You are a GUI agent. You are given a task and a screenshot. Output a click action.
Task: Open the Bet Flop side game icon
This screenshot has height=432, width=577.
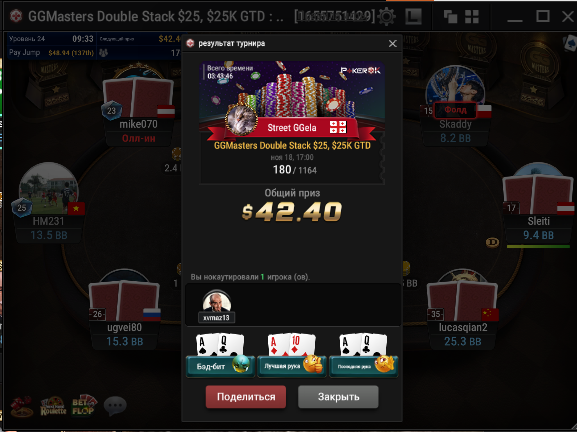pyautogui.click(x=84, y=406)
